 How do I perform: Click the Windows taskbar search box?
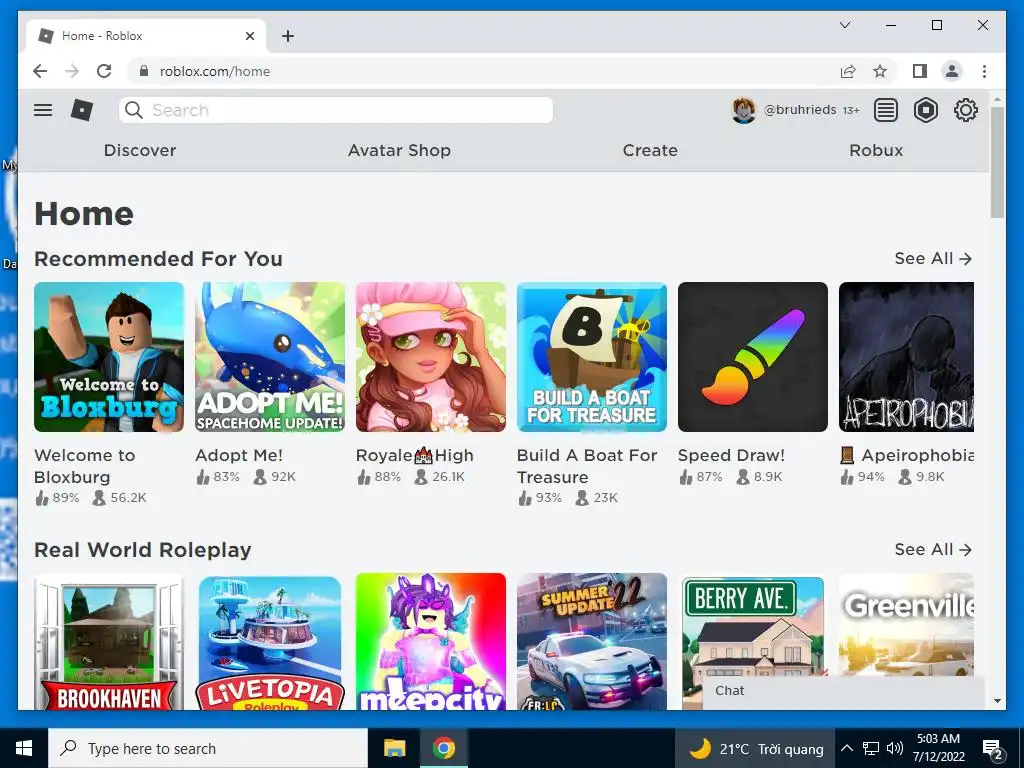pyautogui.click(x=208, y=748)
